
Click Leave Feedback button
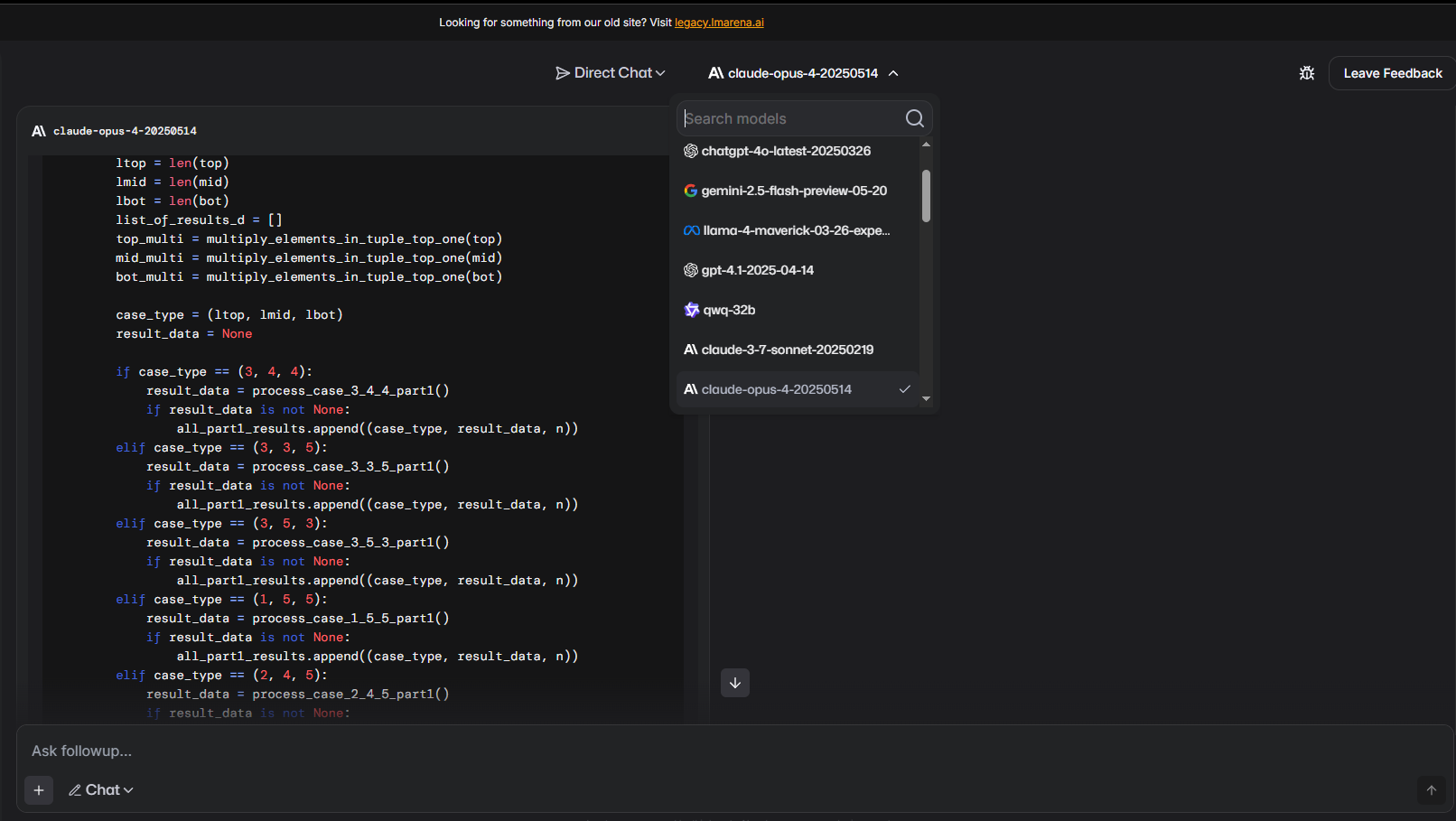[1393, 73]
